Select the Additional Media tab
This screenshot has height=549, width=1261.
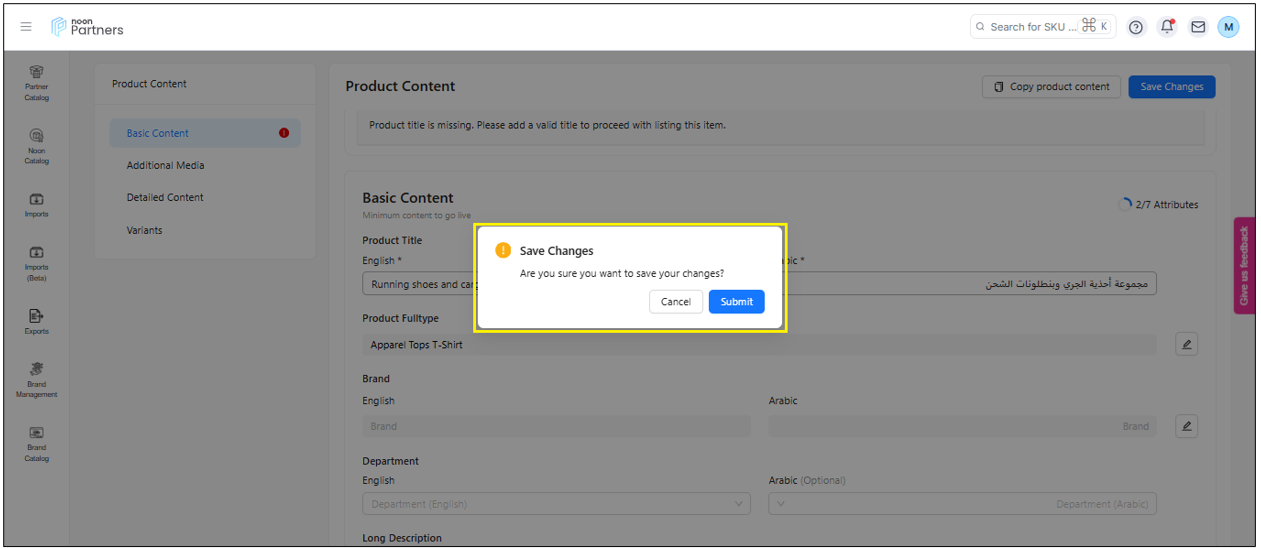pos(165,165)
